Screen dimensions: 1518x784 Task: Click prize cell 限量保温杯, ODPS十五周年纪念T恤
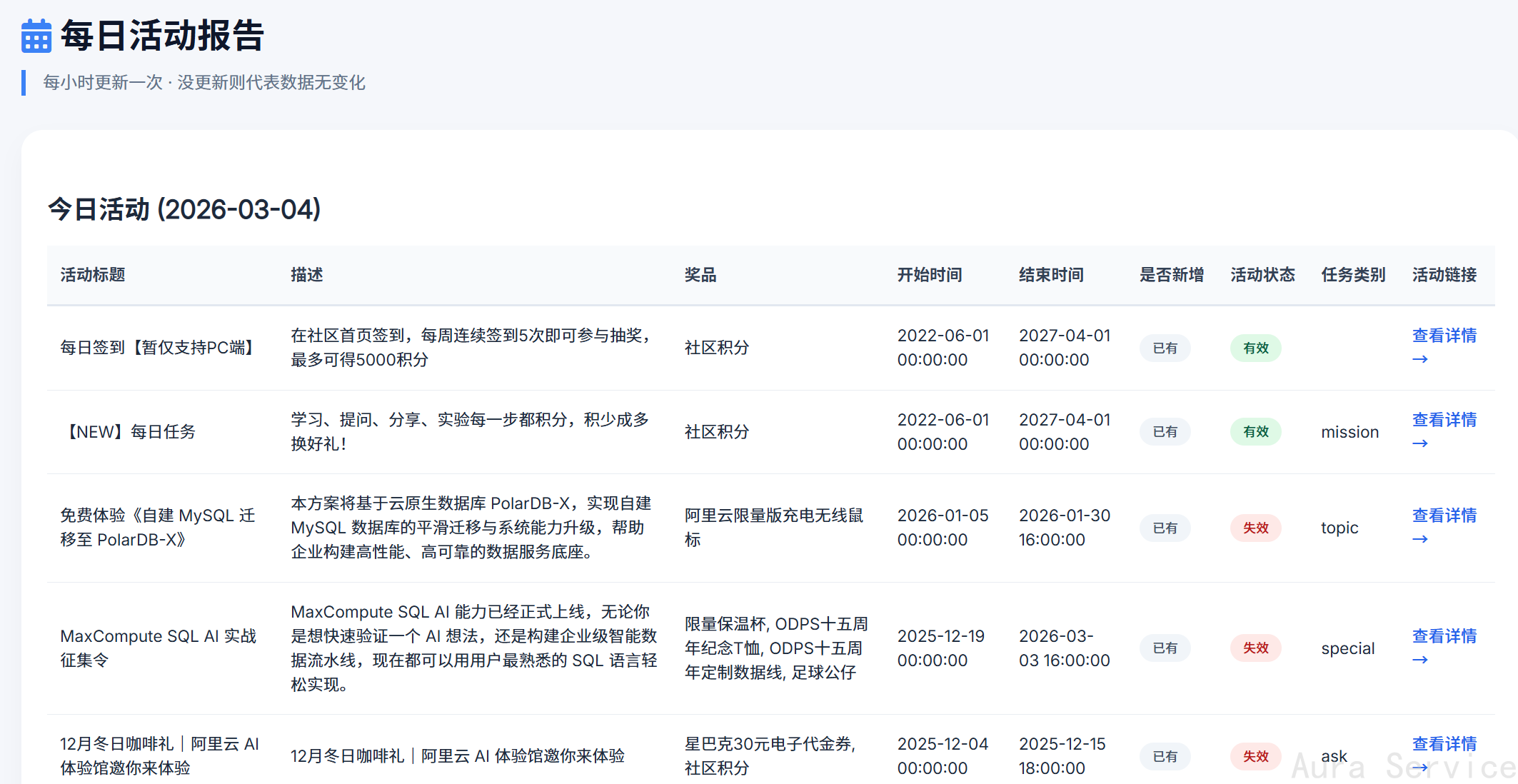(x=776, y=648)
